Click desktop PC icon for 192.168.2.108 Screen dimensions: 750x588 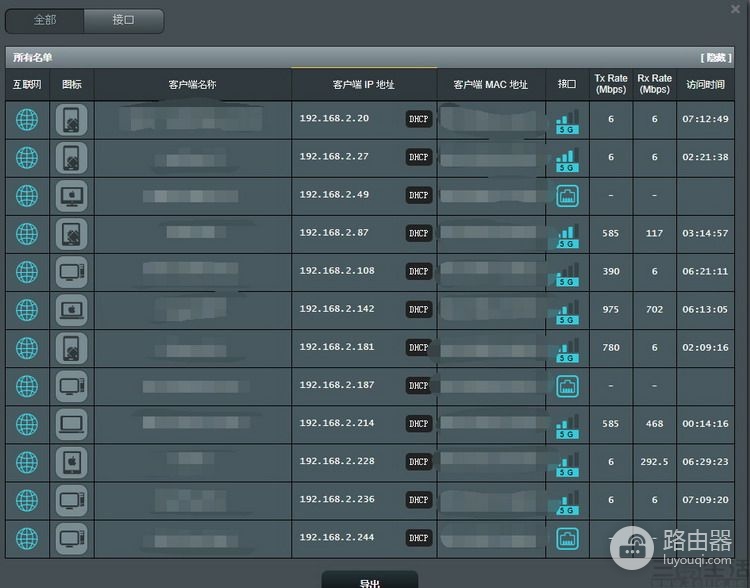72,272
